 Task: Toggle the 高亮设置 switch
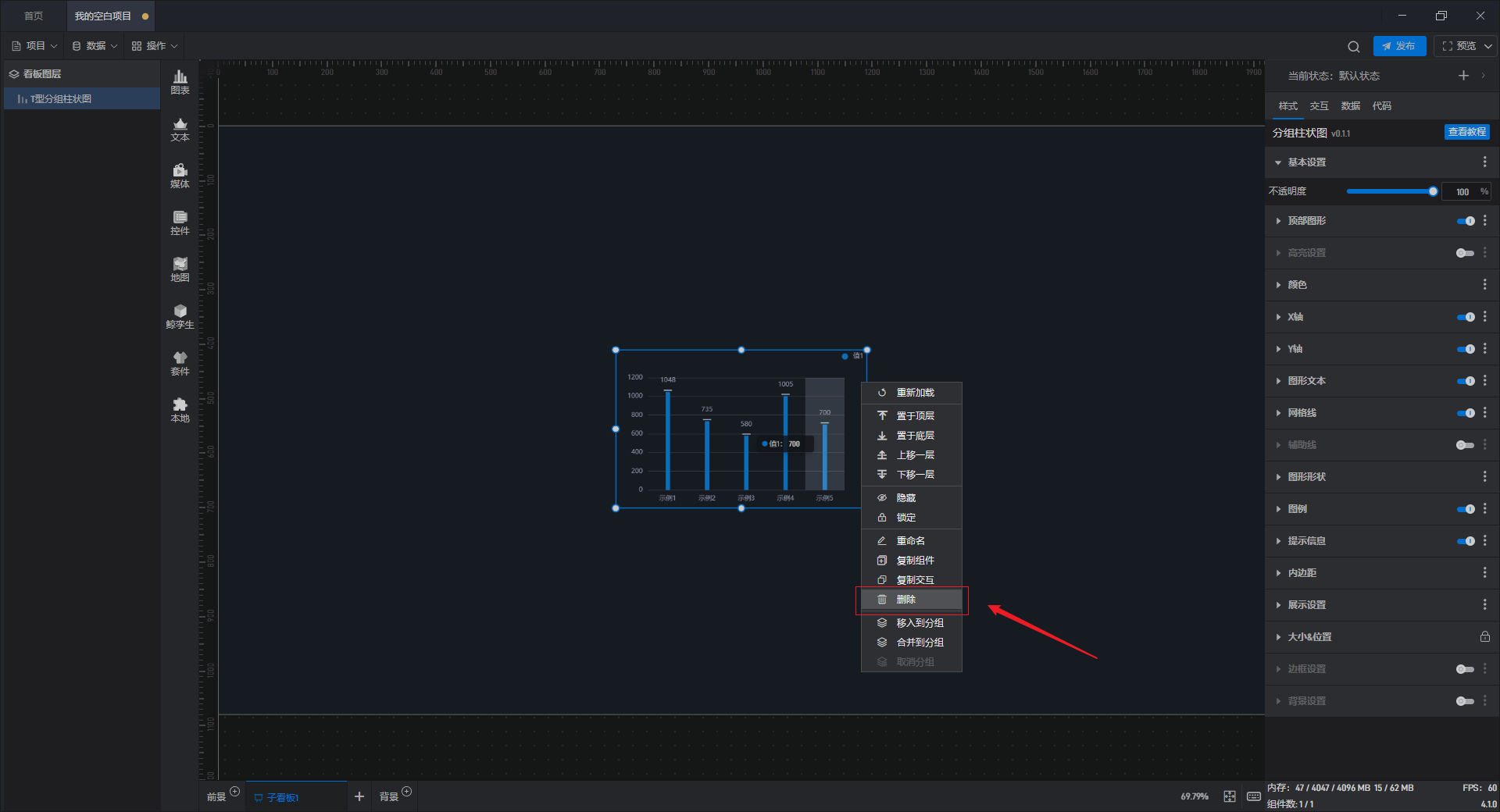coord(1466,253)
